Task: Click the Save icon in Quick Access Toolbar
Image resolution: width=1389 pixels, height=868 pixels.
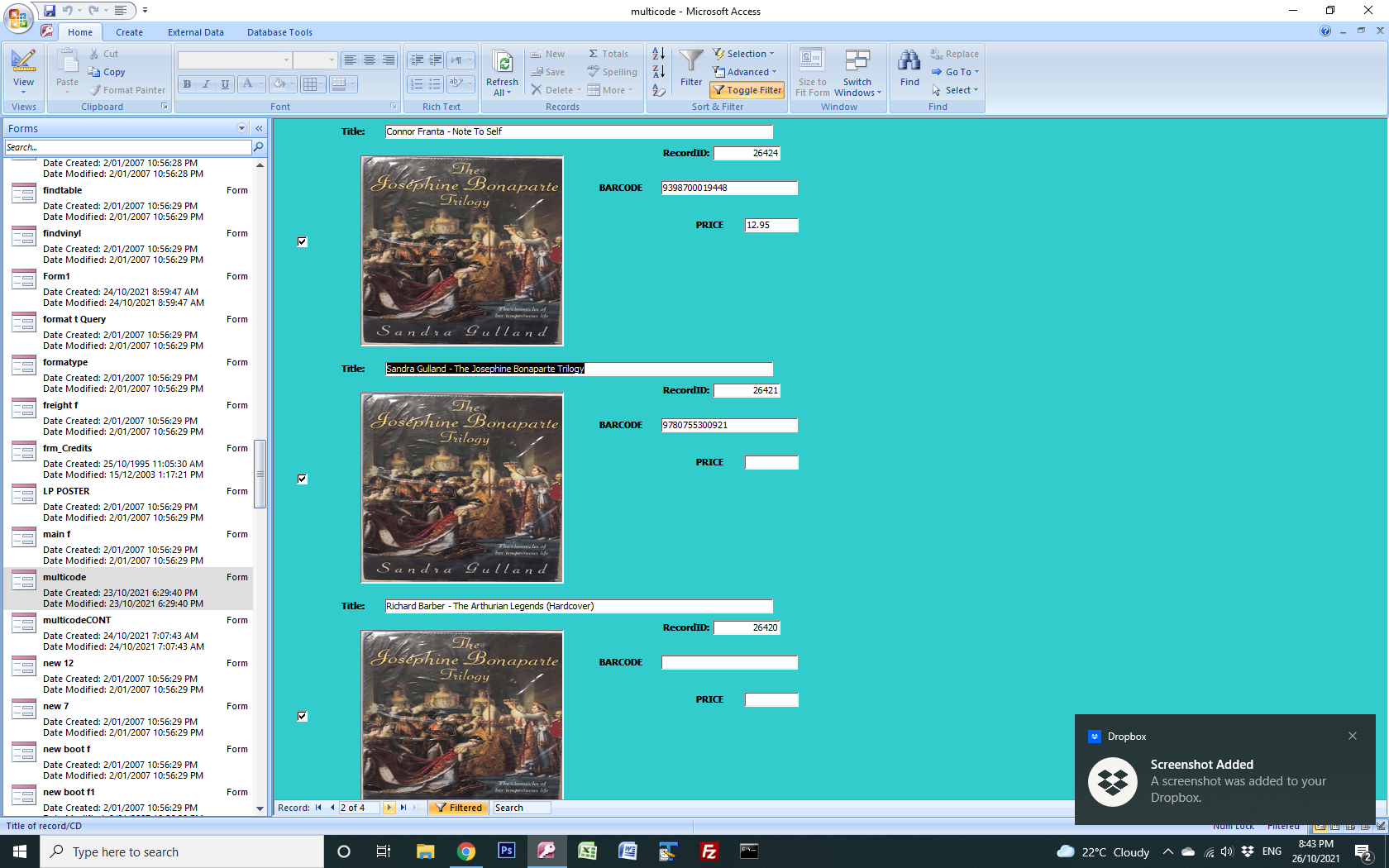Action: [x=50, y=11]
